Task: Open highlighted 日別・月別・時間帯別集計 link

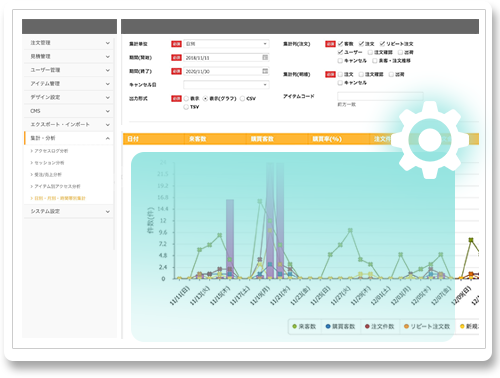Action: (x=60, y=198)
